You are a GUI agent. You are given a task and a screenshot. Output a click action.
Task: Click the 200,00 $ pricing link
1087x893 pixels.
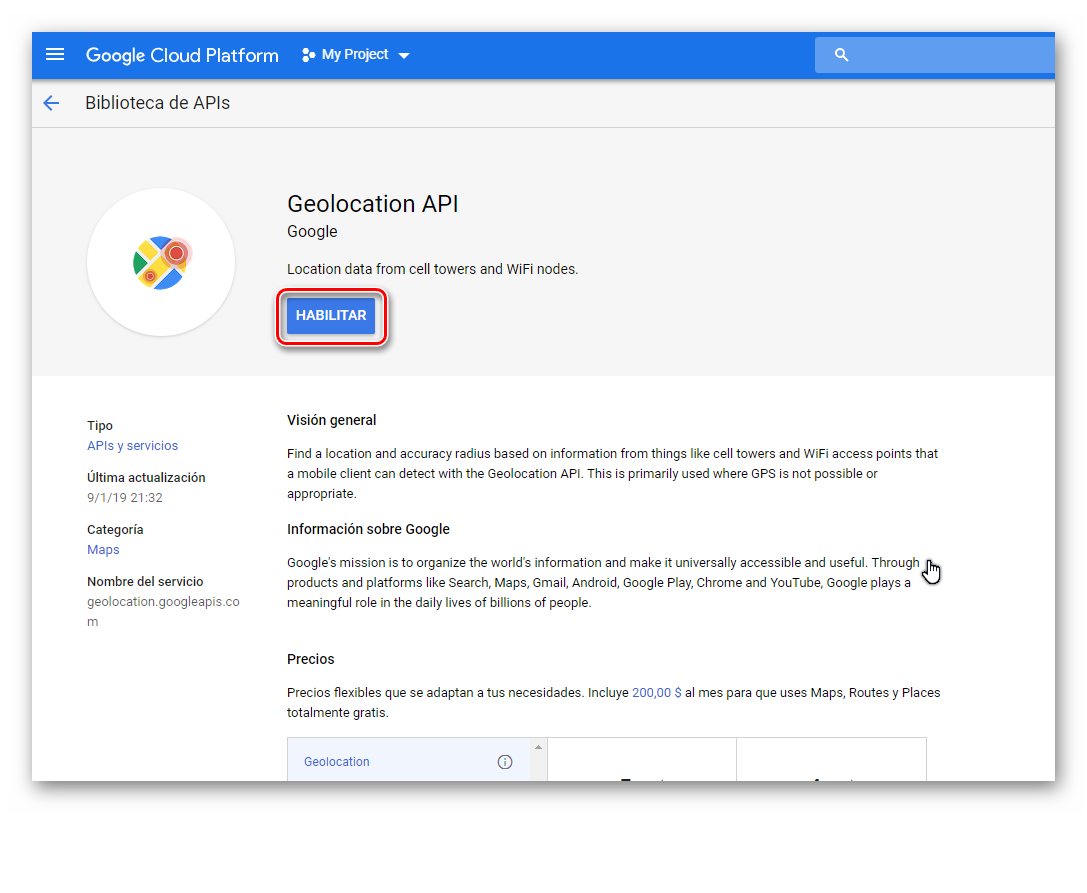[x=656, y=693]
